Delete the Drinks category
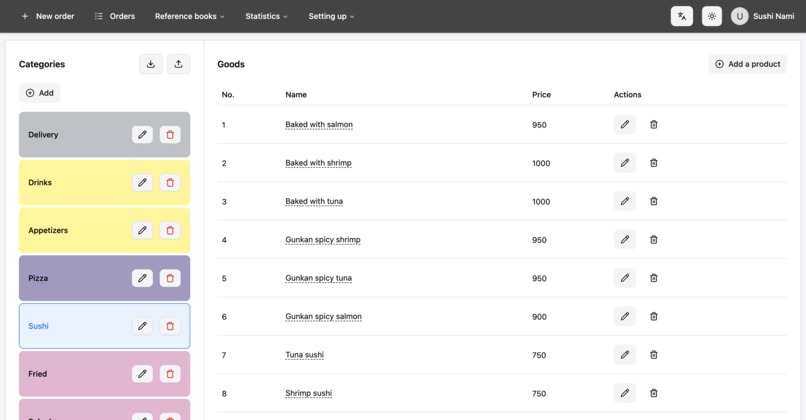The width and height of the screenshot is (806, 420). point(170,182)
